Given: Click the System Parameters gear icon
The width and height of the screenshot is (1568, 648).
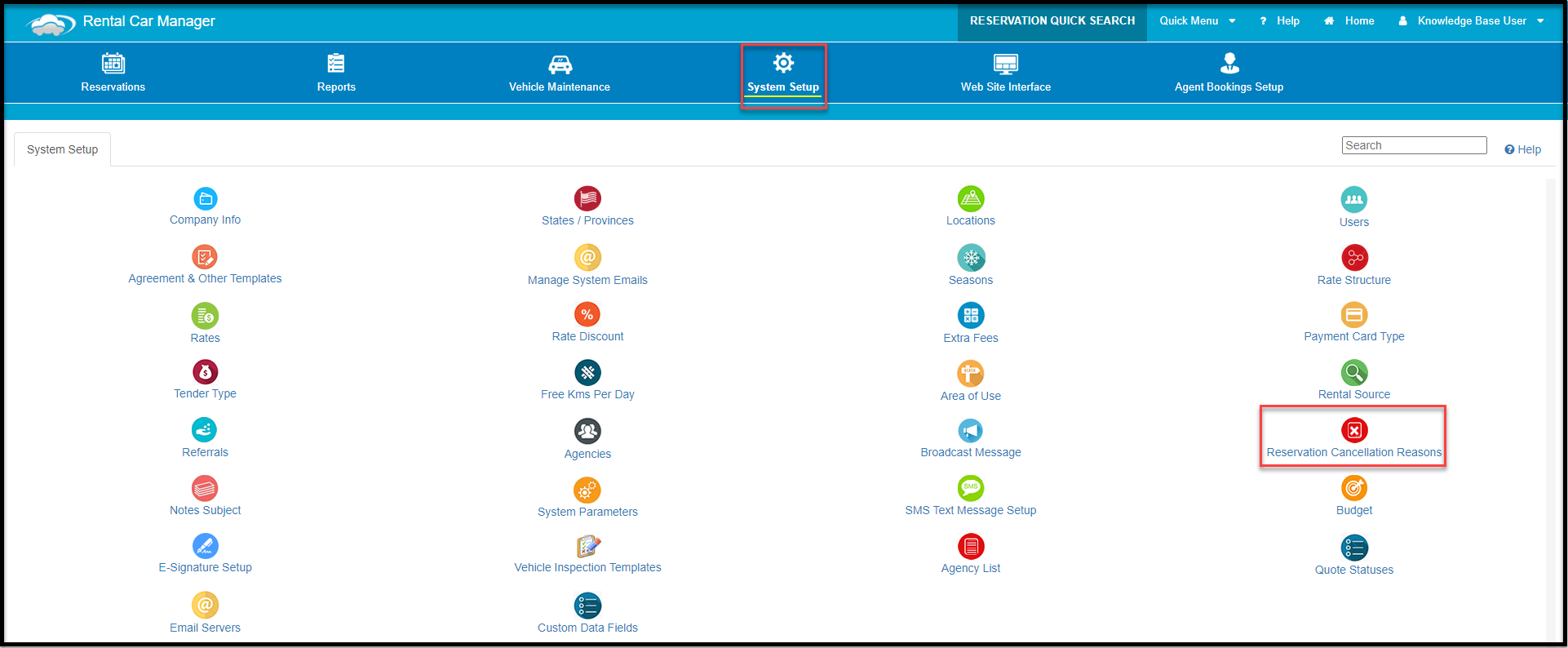Looking at the screenshot, I should [587, 490].
